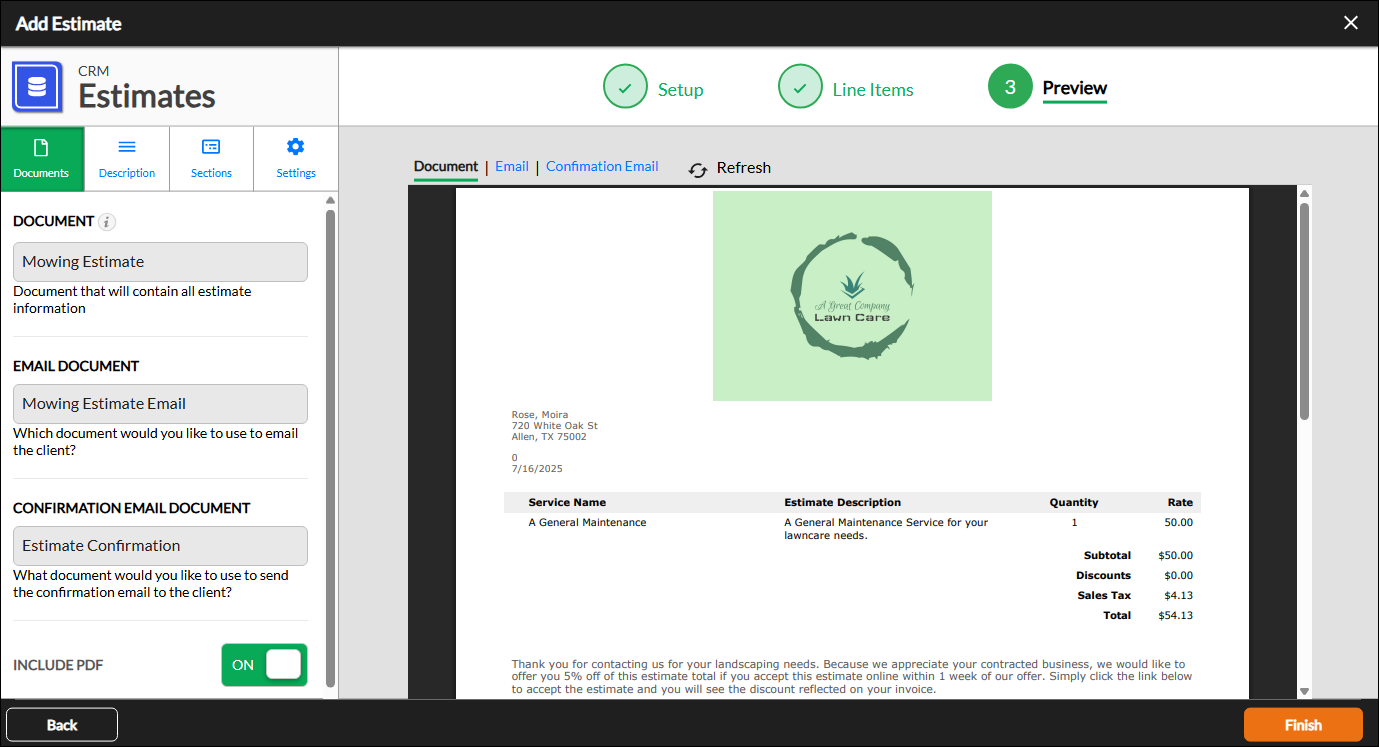1379x747 pixels.
Task: Close the Add Estimate dialog
Action: click(1351, 23)
